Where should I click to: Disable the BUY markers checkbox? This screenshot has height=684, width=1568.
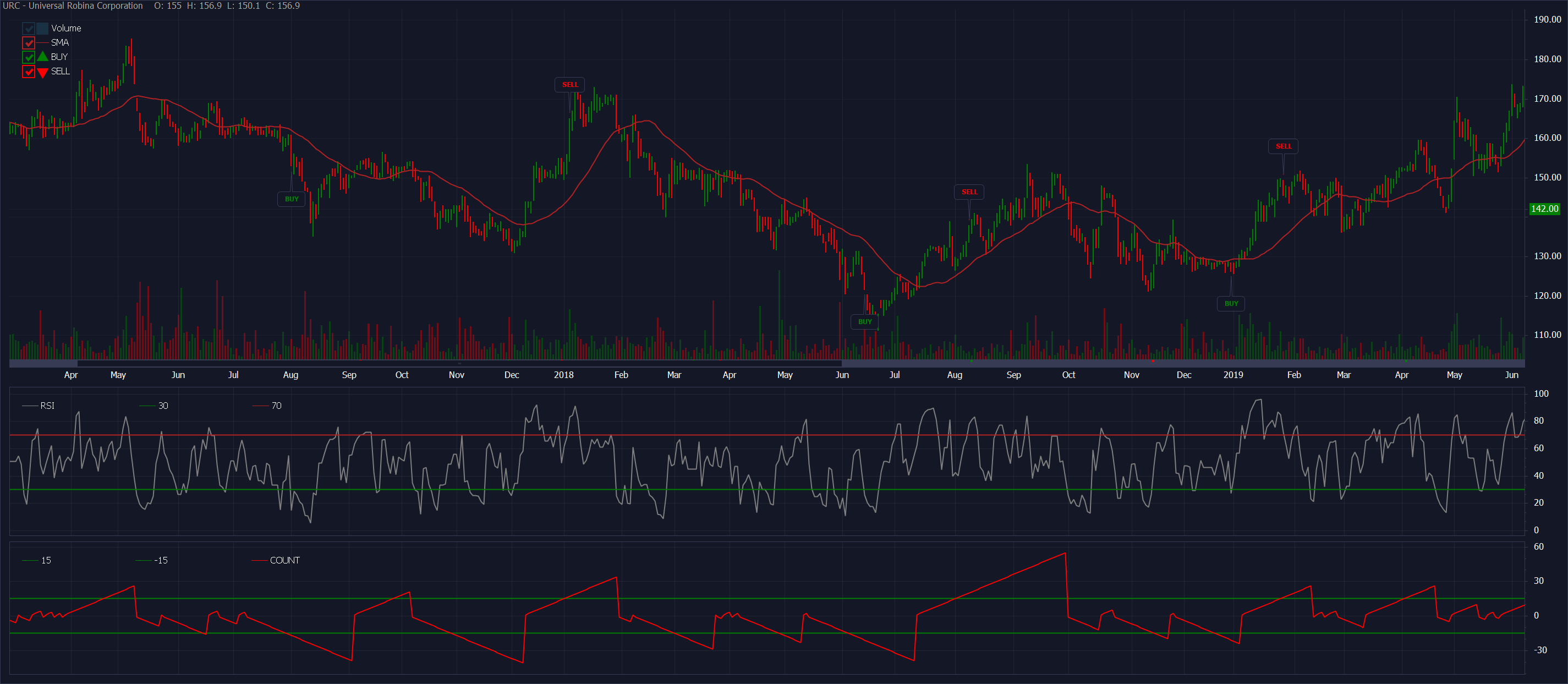point(29,57)
